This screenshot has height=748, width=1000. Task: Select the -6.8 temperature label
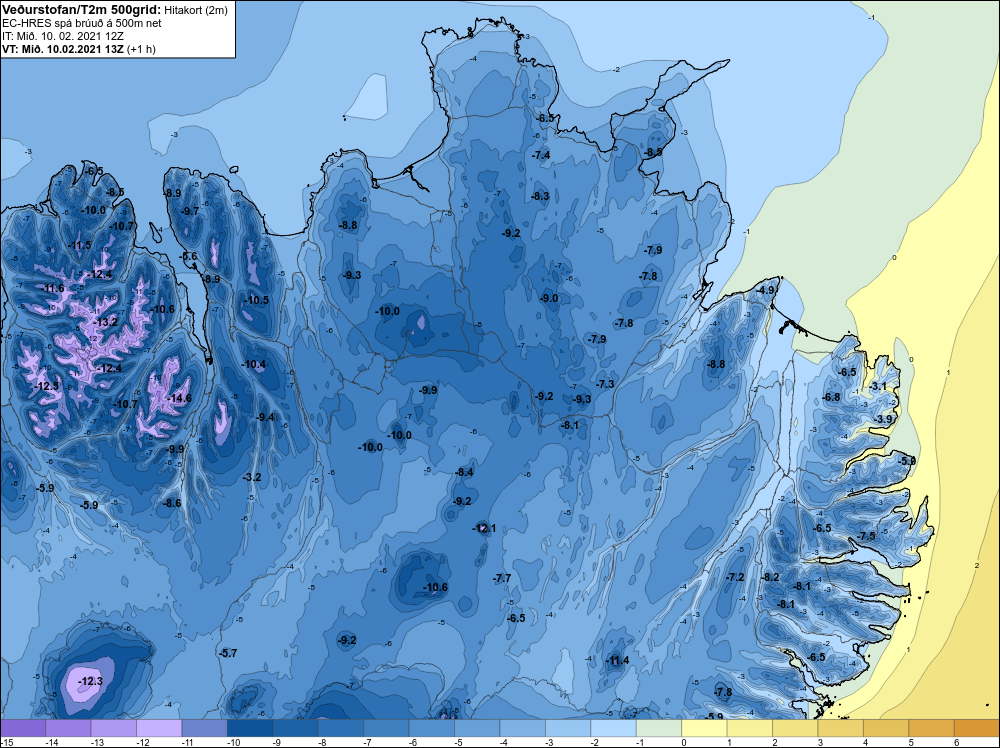tap(832, 397)
